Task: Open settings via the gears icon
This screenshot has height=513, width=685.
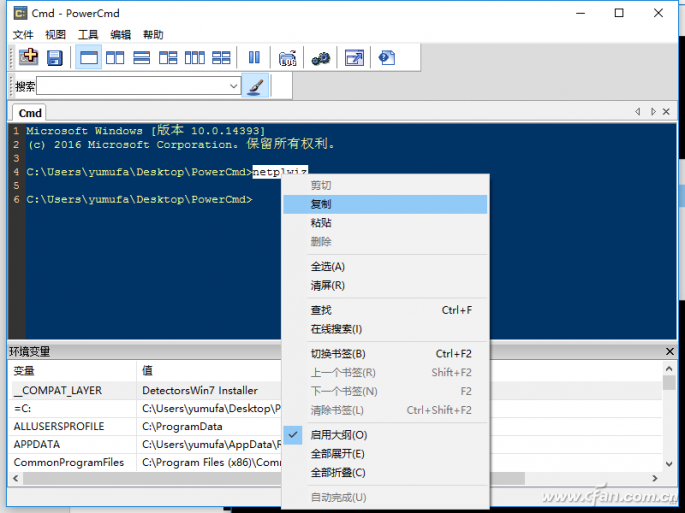Action: tap(321, 58)
